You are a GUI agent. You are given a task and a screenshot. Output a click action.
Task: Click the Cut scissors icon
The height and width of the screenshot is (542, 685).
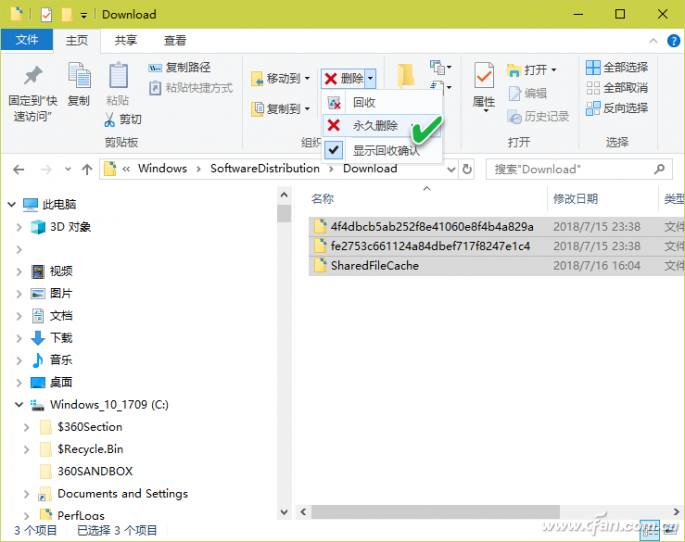(109, 119)
